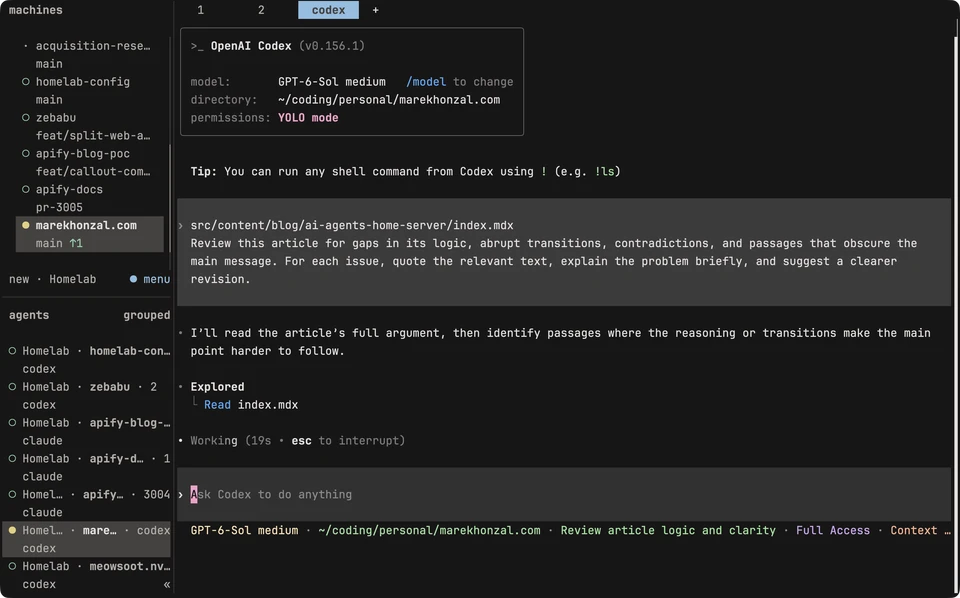This screenshot has width=960, height=598.
Task: Click the OpenAI Codex title text
Action: (x=251, y=46)
